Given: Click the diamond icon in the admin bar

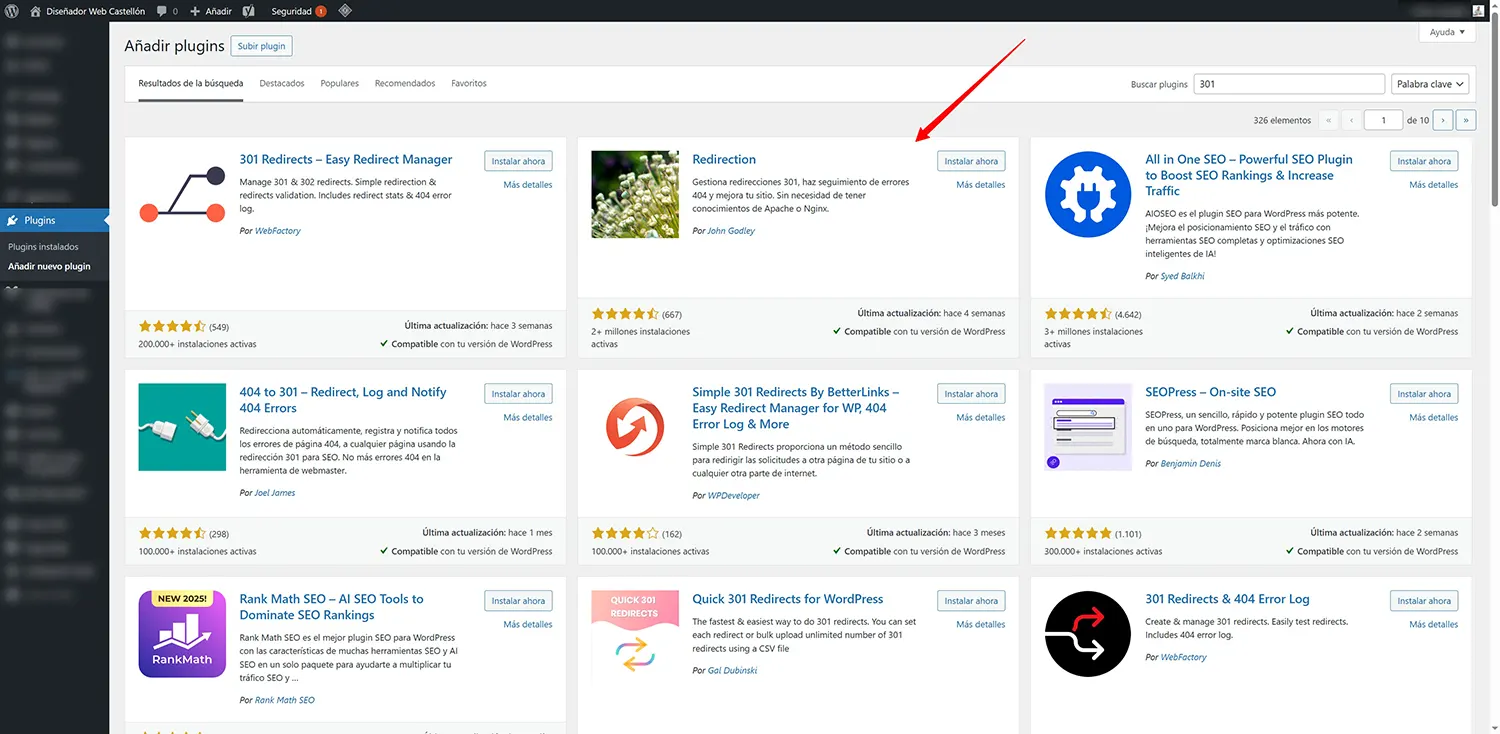Looking at the screenshot, I should tap(344, 11).
